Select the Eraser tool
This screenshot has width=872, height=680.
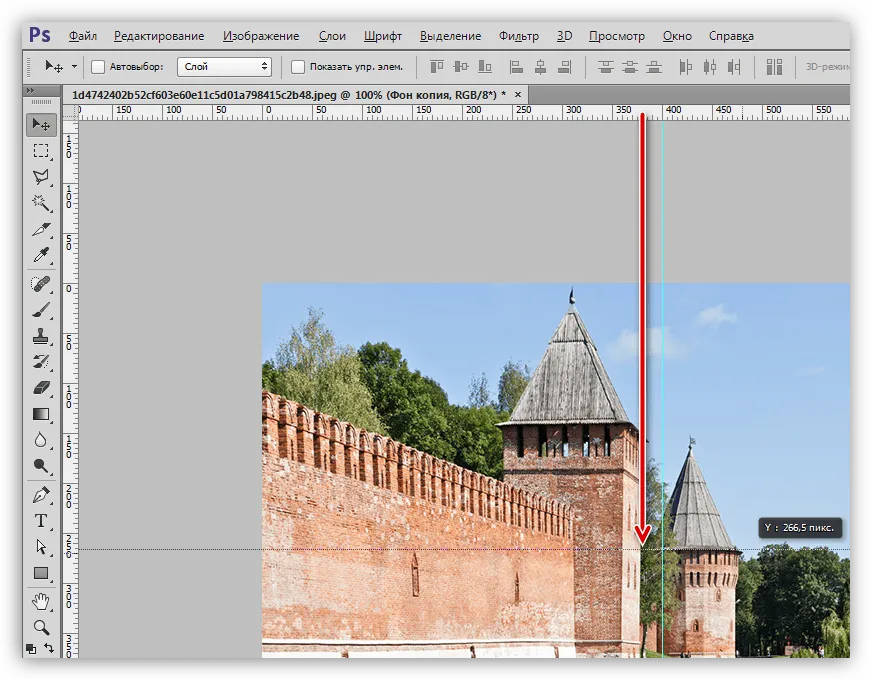(41, 388)
